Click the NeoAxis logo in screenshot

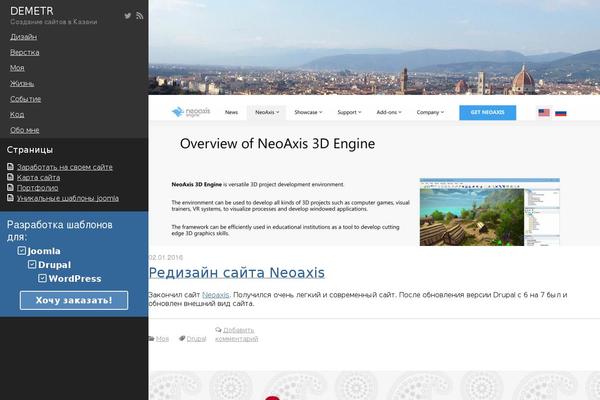click(191, 112)
